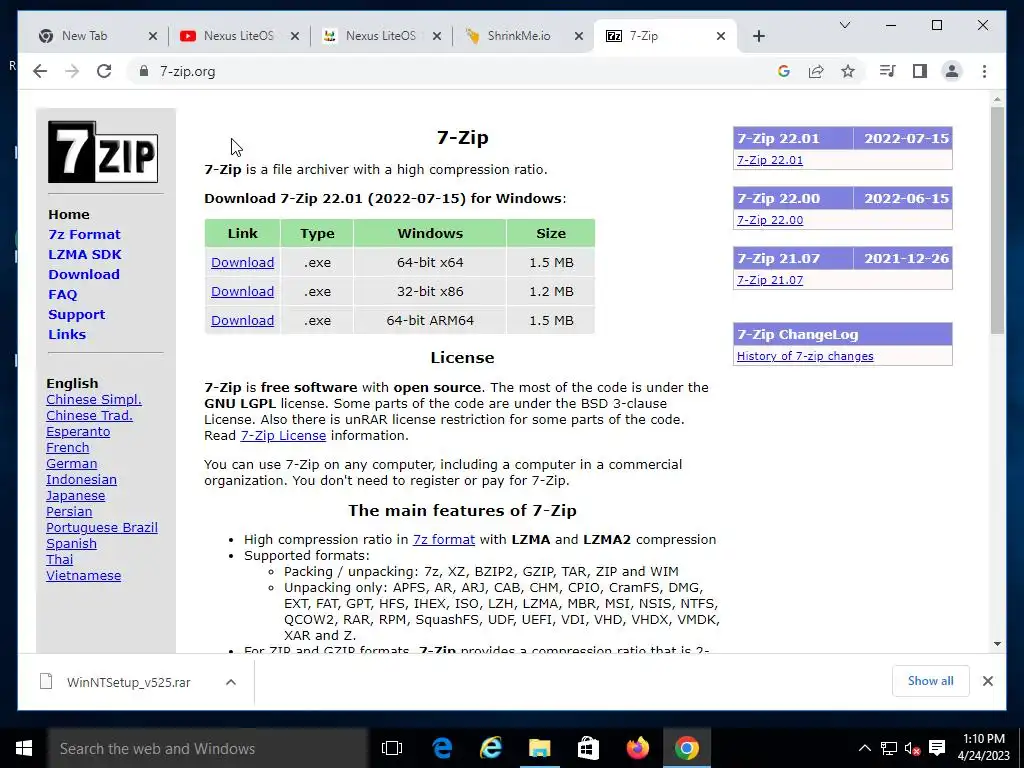Click the 7-ZIP logo image

pos(103,152)
